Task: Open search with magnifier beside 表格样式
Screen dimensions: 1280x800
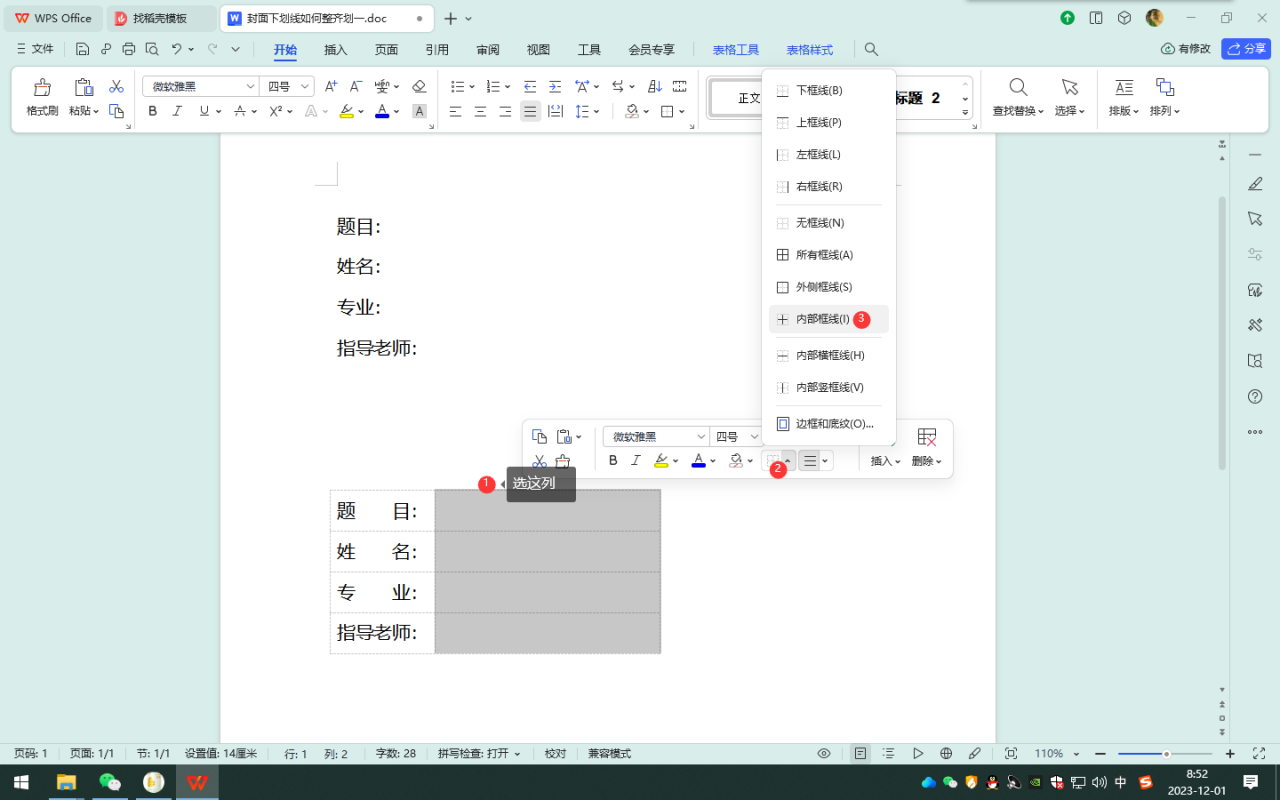Action: [871, 49]
